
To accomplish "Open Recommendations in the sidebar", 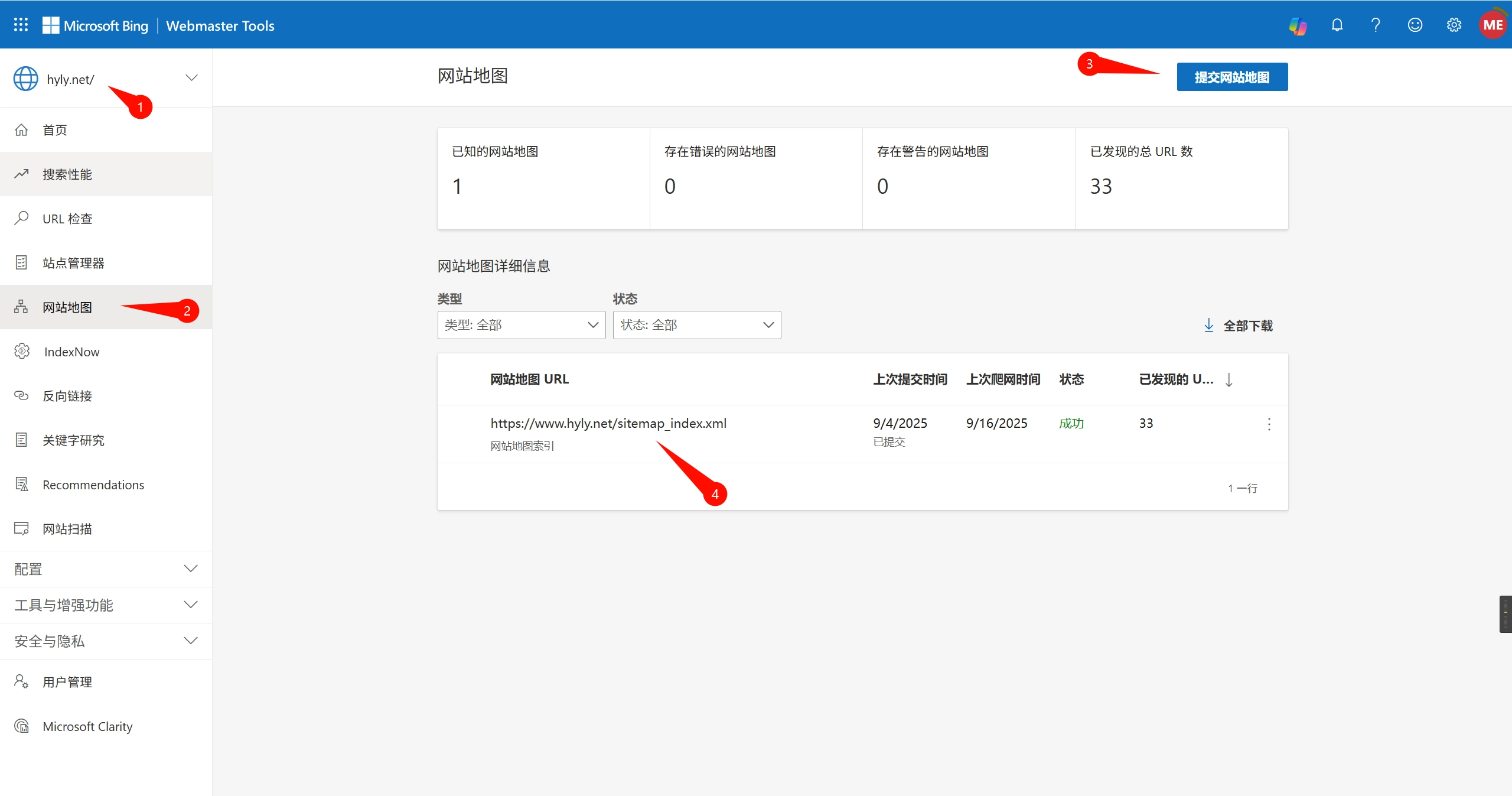I will tap(106, 484).
